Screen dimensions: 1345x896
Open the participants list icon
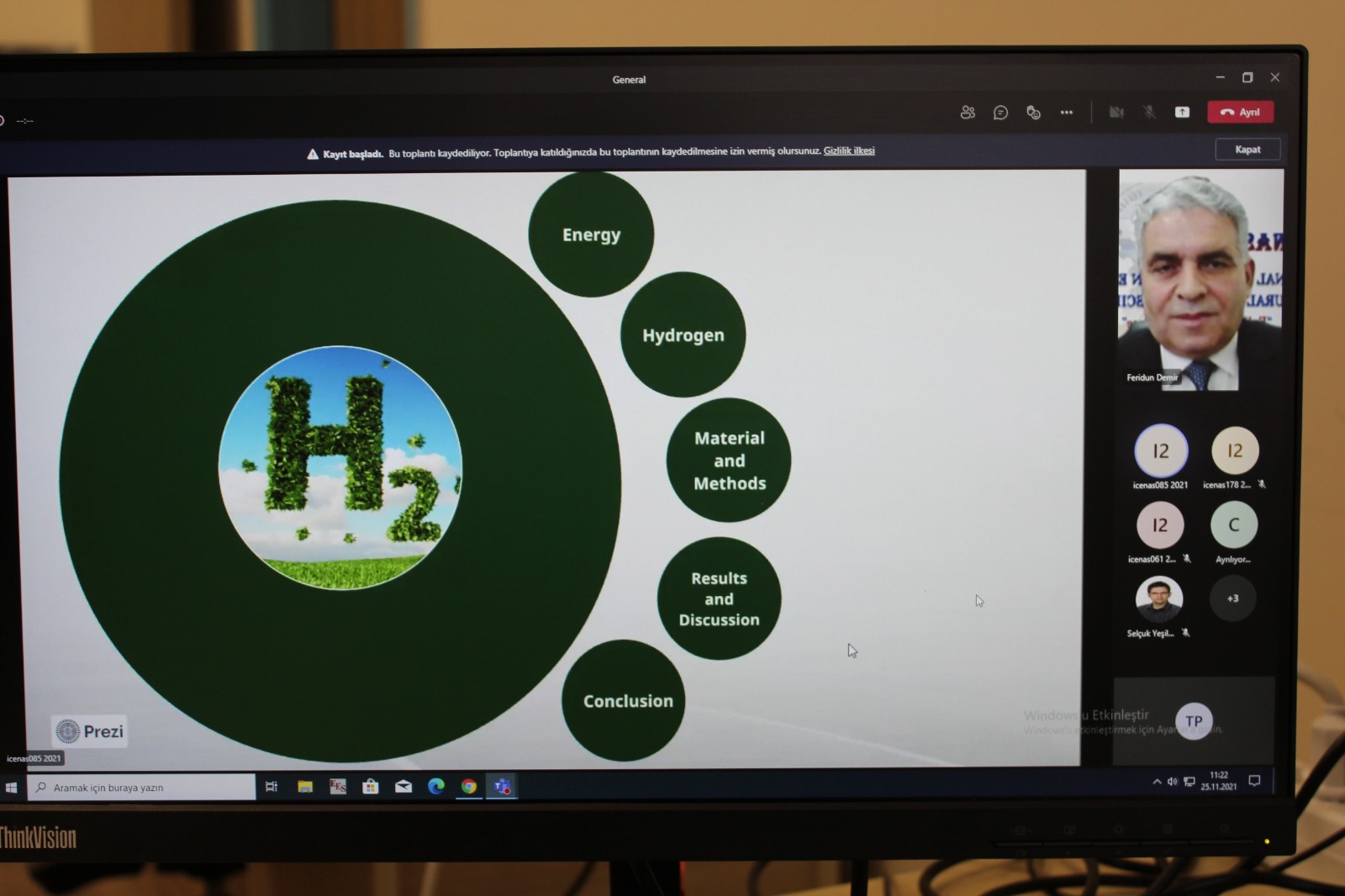pos(968,112)
